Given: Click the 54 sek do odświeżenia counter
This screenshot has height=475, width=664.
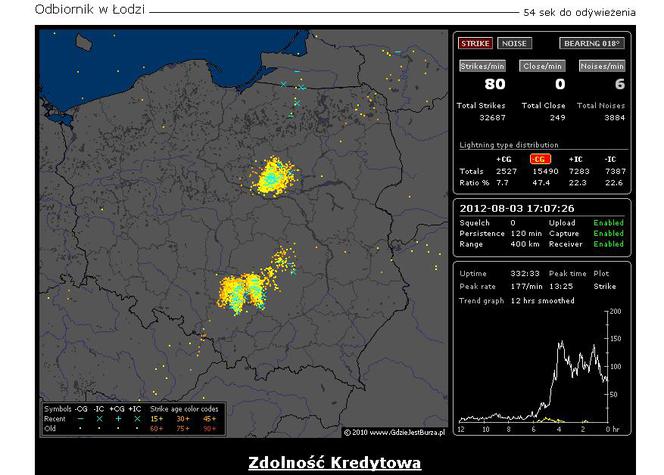Looking at the screenshot, I should pyautogui.click(x=579, y=12).
